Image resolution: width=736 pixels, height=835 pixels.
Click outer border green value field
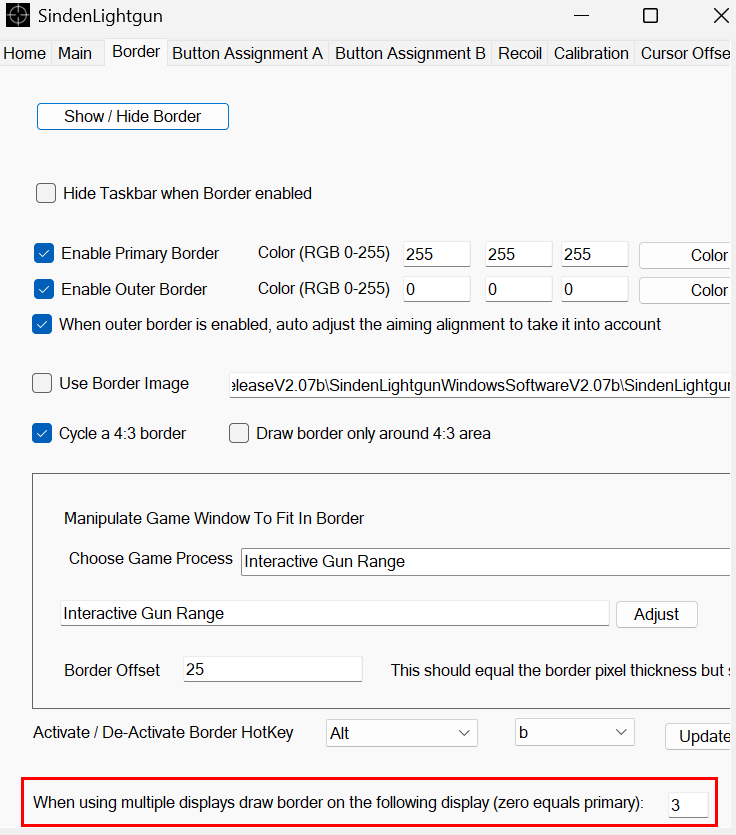[519, 289]
